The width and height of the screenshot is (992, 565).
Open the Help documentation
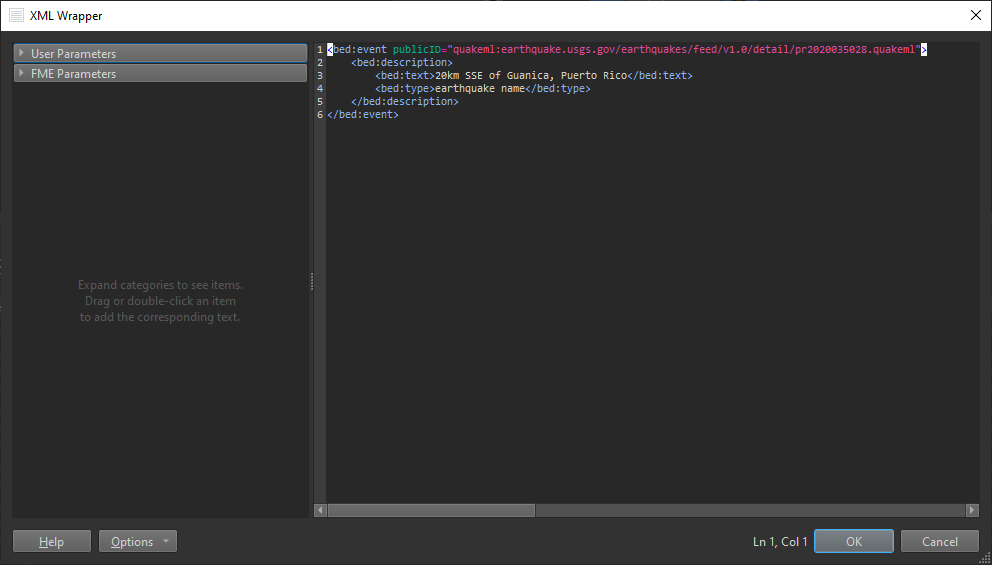[x=52, y=542]
